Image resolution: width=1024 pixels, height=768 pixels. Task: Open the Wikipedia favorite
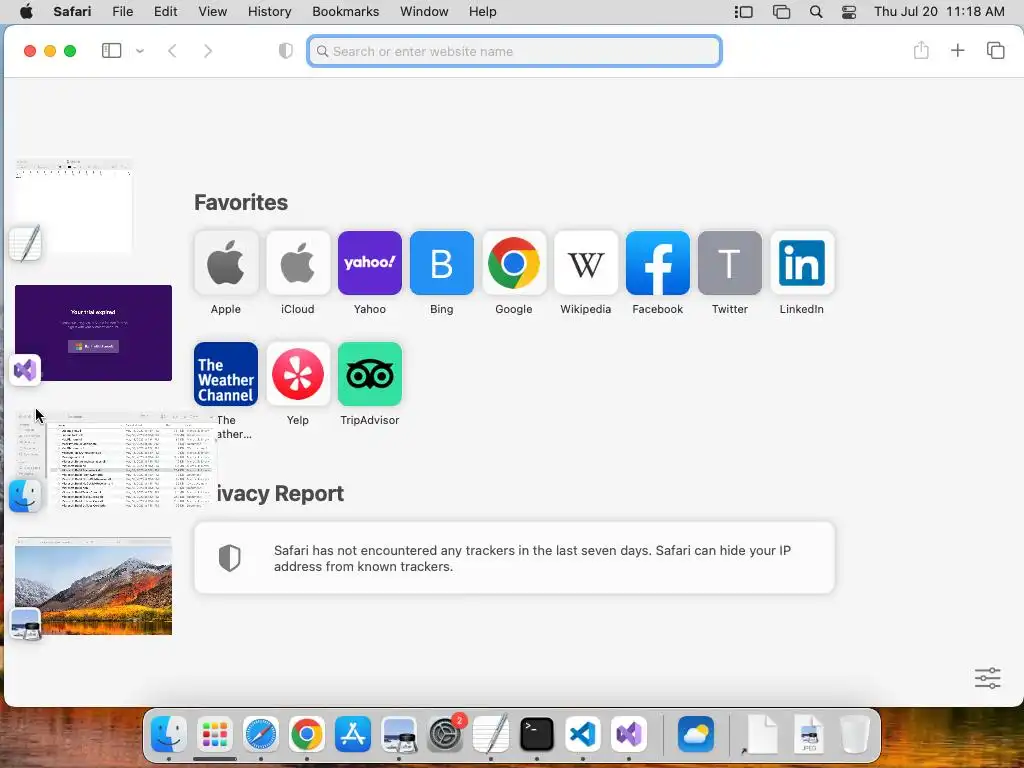tap(586, 263)
